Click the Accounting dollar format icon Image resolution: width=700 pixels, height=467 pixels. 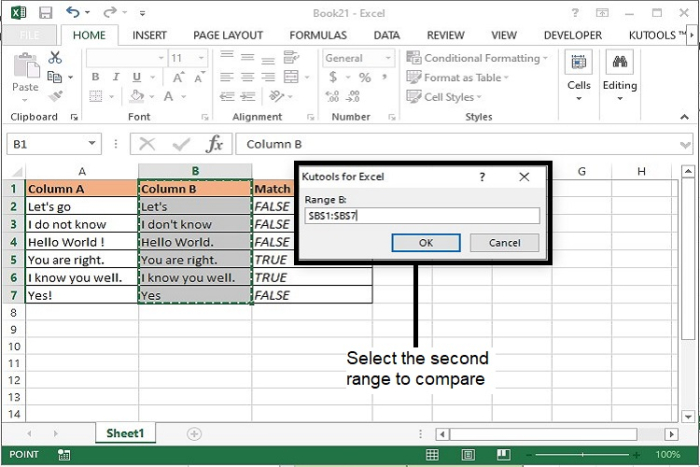coord(333,77)
